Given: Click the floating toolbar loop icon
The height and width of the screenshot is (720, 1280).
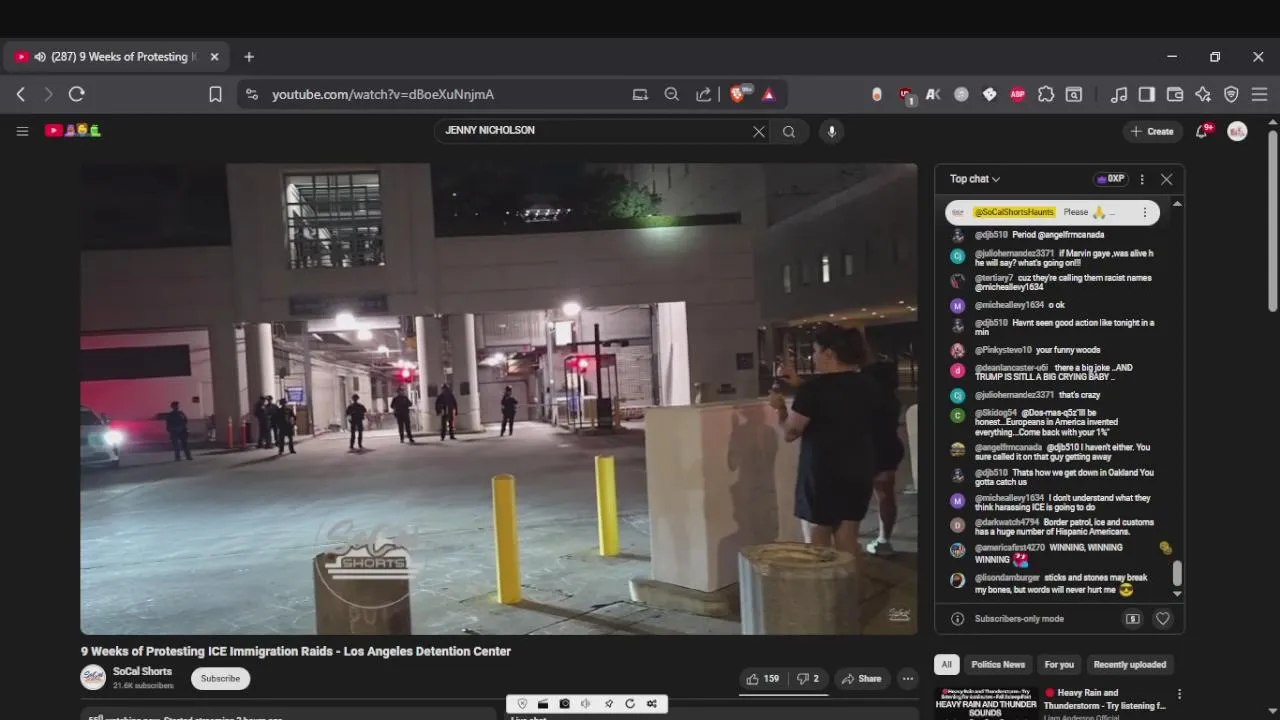Looking at the screenshot, I should 630,704.
